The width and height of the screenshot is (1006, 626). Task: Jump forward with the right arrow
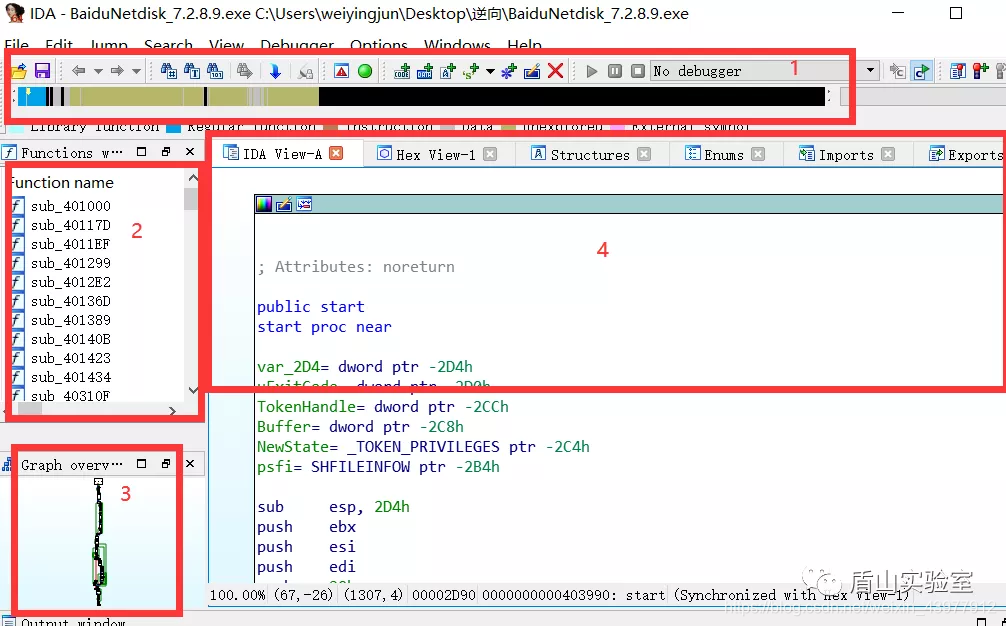(117, 71)
